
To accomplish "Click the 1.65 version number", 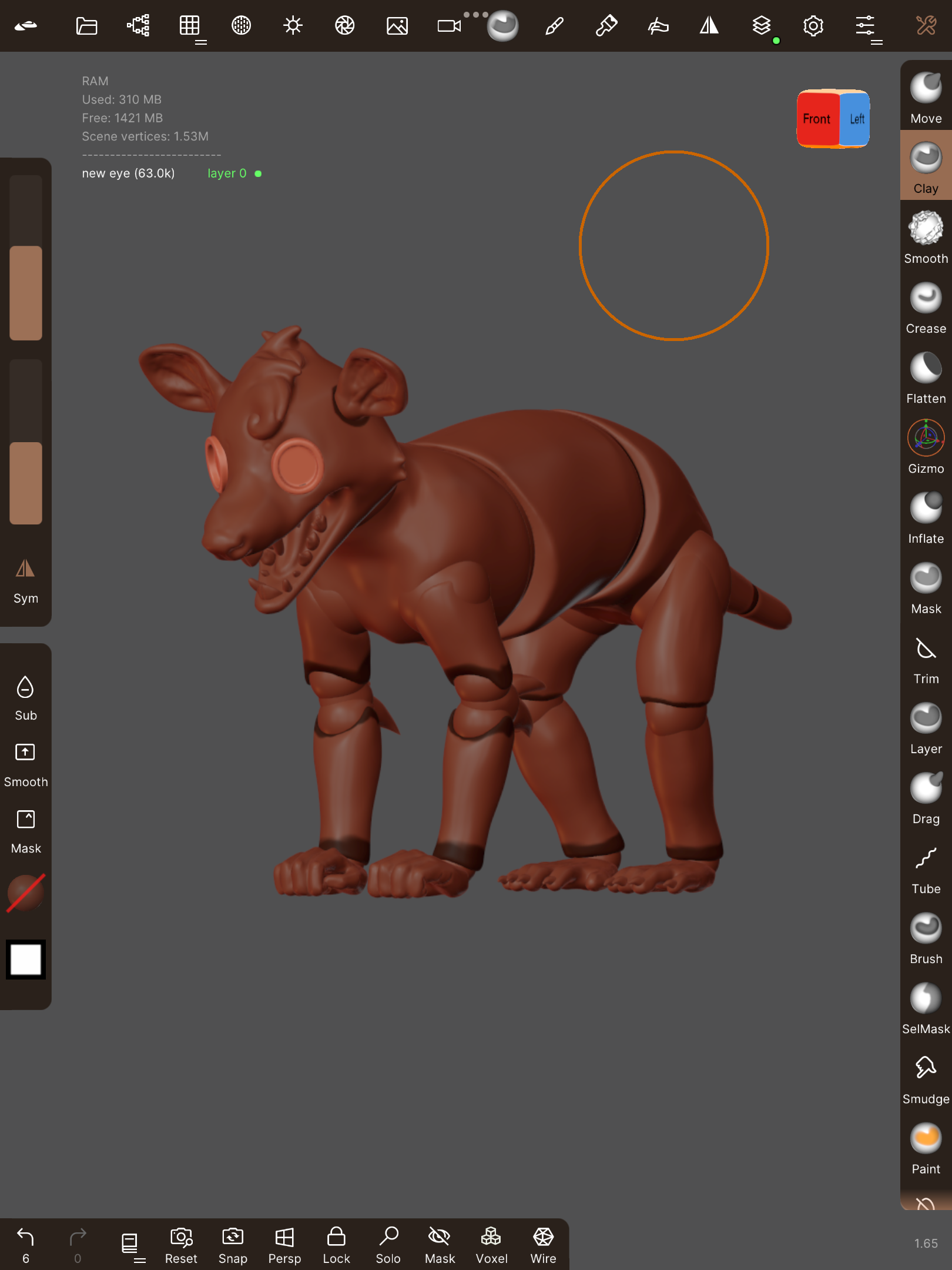I will click(x=926, y=1244).
